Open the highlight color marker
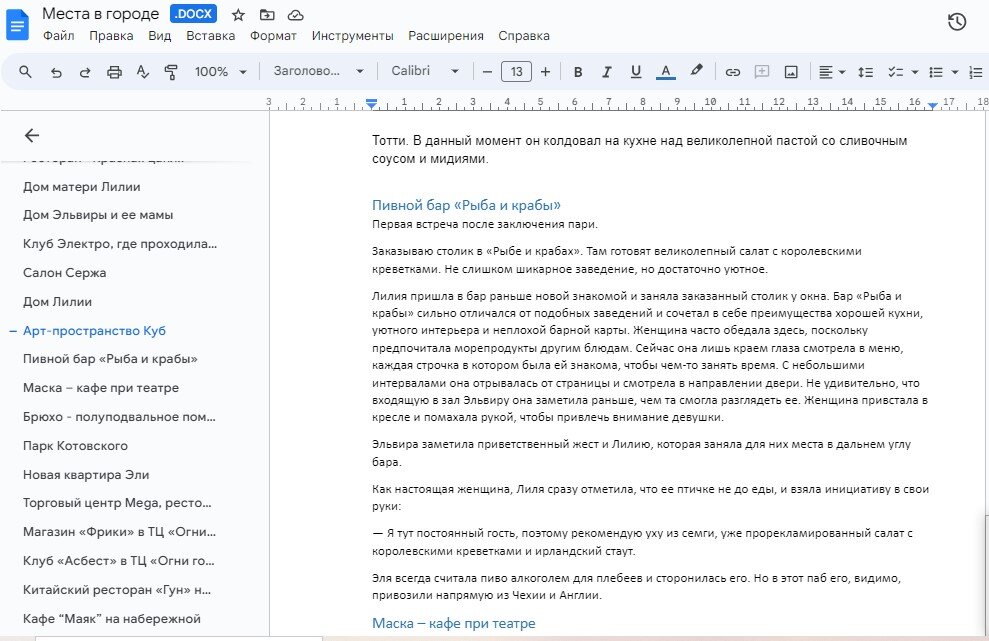This screenshot has width=989, height=641. coord(696,71)
